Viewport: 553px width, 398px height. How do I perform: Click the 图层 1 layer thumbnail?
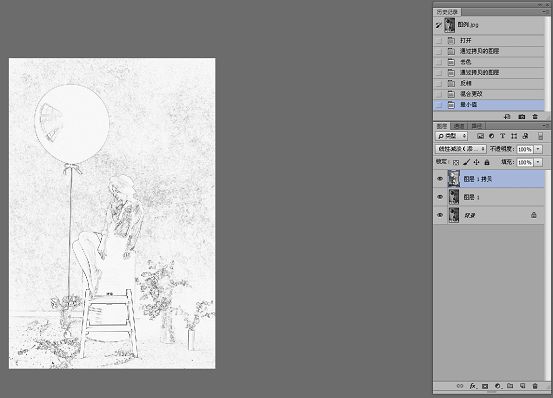click(454, 197)
